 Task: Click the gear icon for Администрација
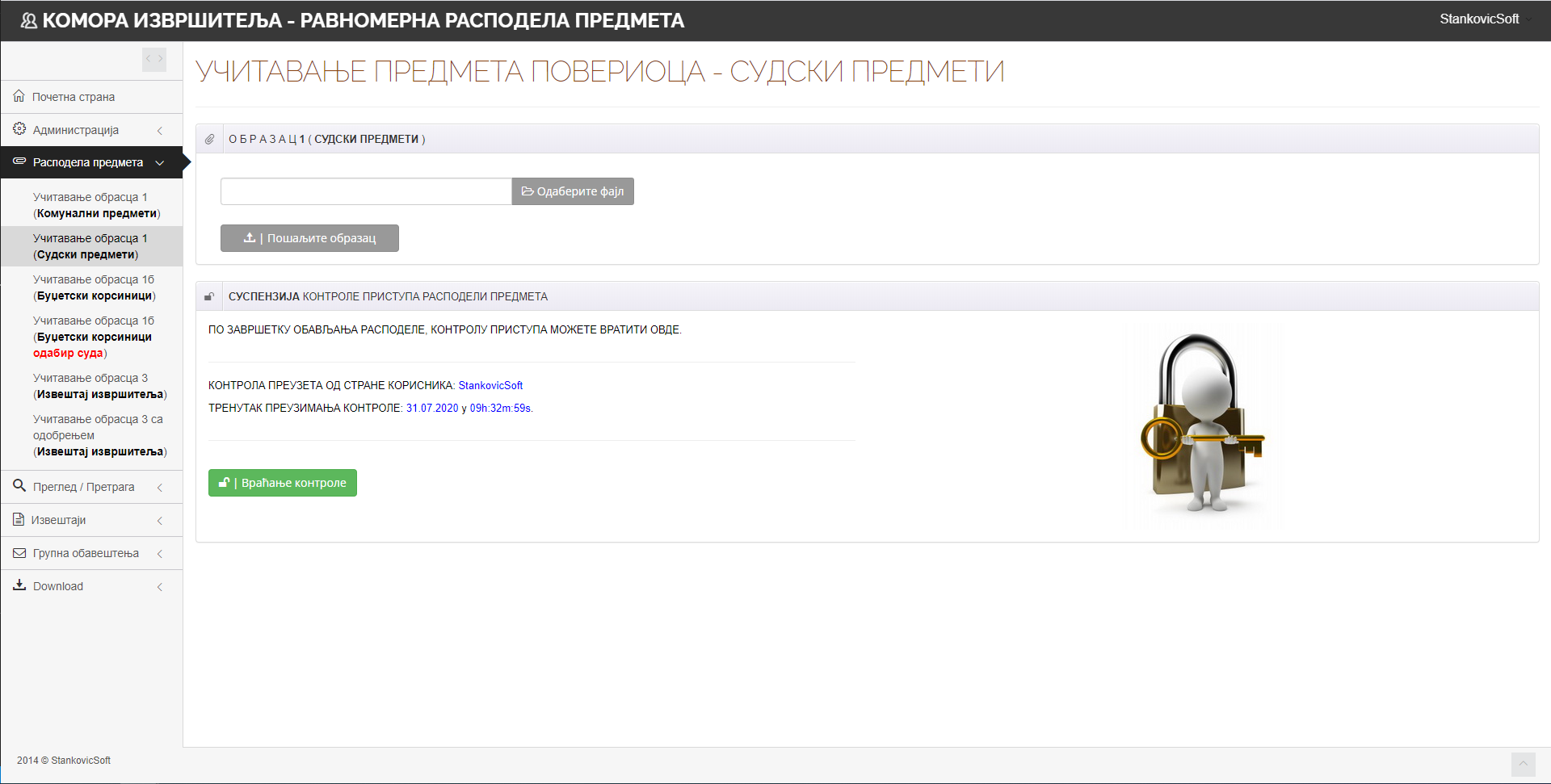pos(19,129)
